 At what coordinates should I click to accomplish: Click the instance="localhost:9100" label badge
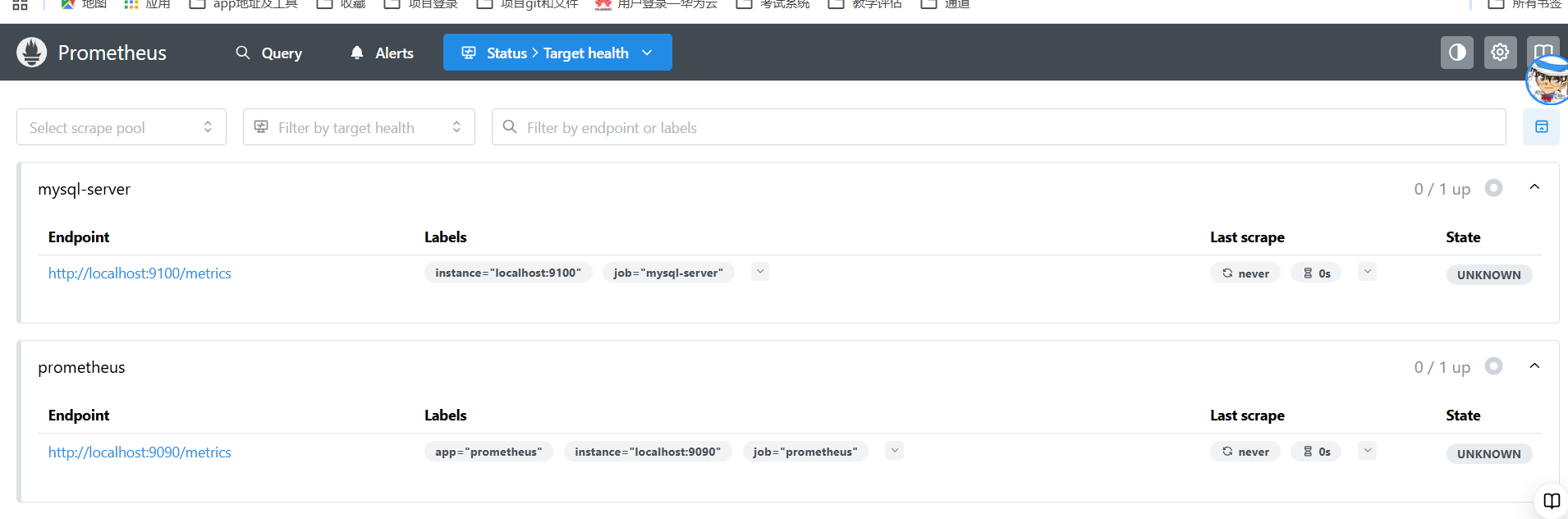click(x=508, y=273)
